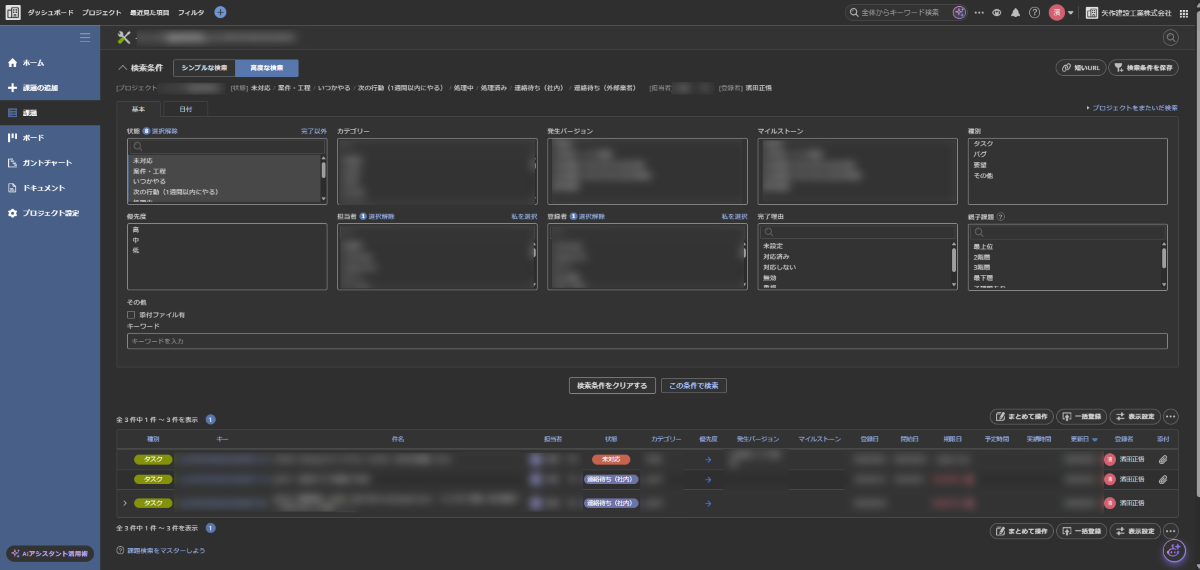This screenshot has width=1200, height=570.
Task: Click the AI sparkle icon in global search
Action: tap(960, 12)
